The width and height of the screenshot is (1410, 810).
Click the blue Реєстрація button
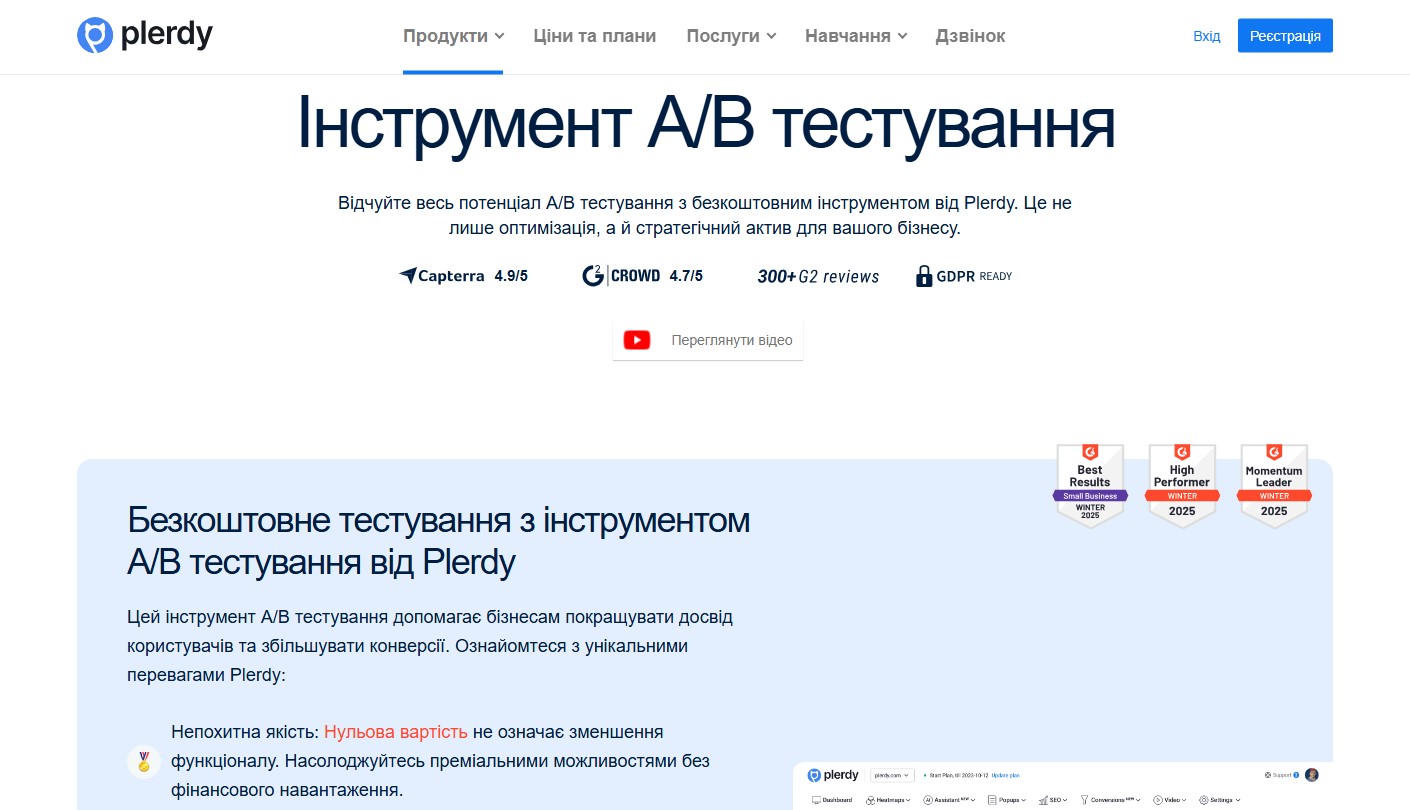pos(1285,36)
